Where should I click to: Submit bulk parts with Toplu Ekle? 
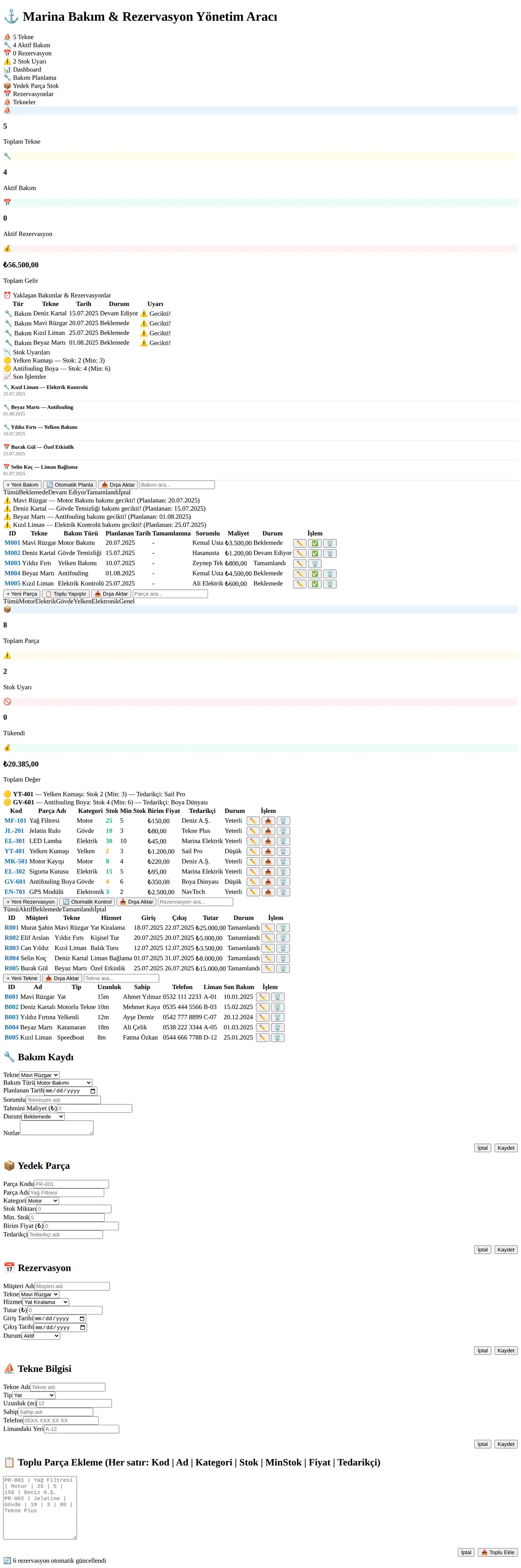tap(498, 1552)
